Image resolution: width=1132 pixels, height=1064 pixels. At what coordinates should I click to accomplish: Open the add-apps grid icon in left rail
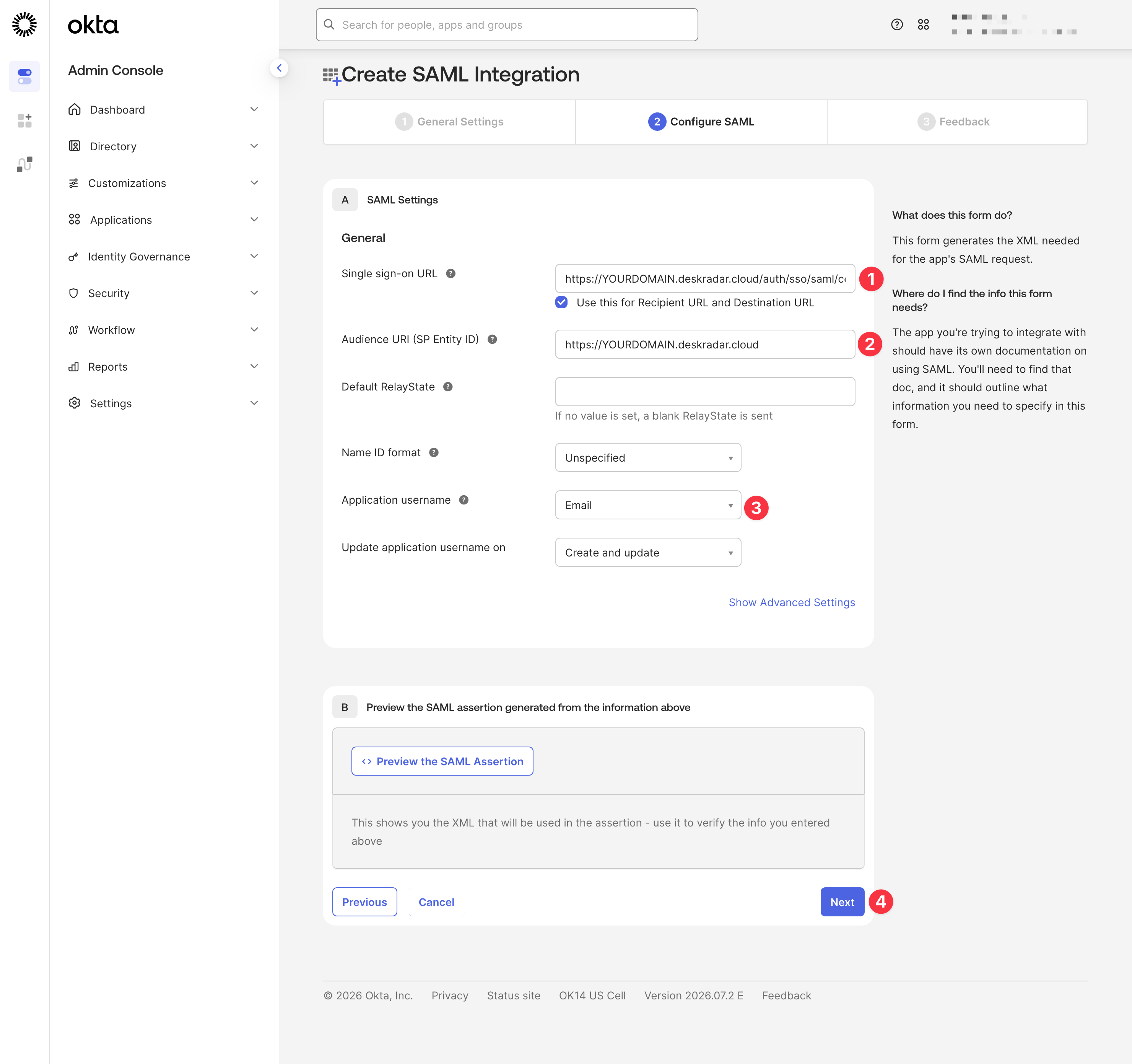point(24,120)
